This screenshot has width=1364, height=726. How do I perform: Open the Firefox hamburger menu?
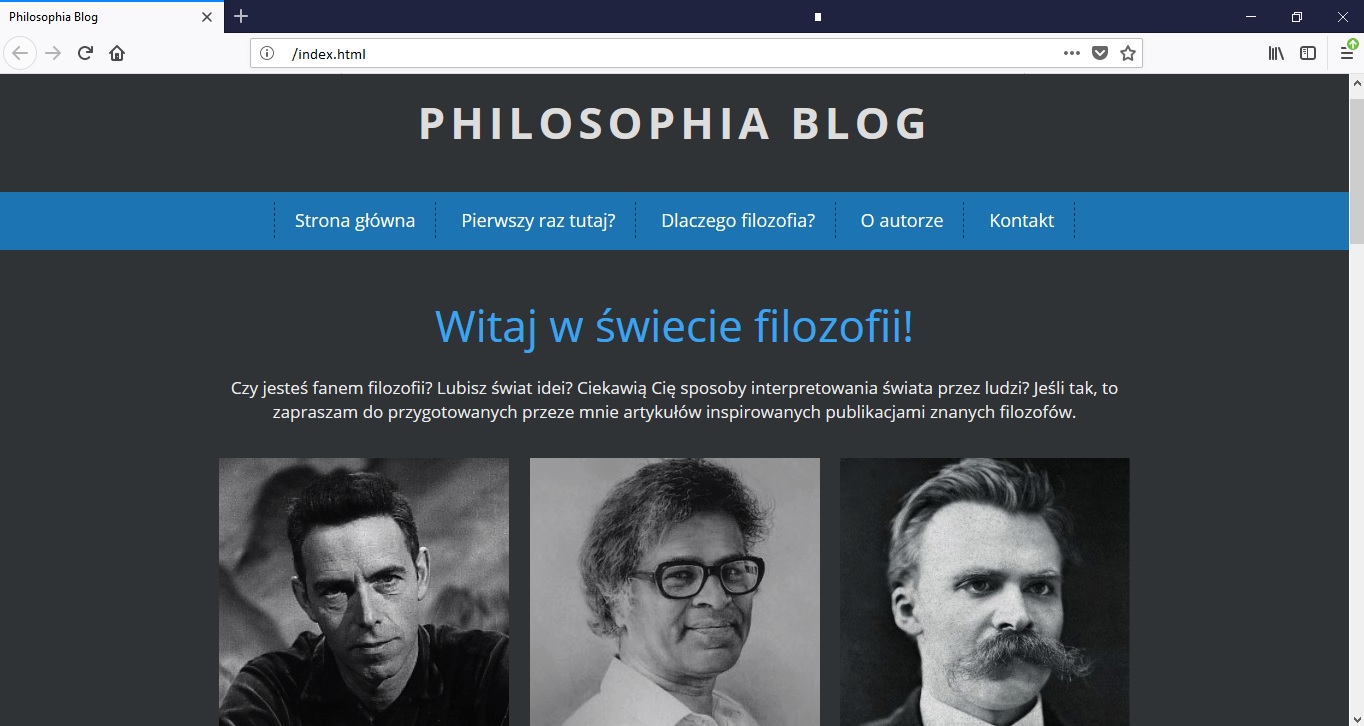point(1347,53)
